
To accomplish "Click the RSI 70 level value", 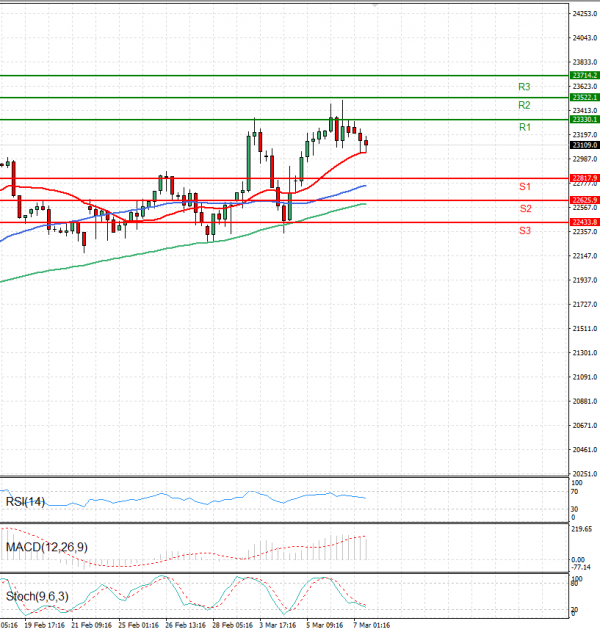I will click(575, 492).
